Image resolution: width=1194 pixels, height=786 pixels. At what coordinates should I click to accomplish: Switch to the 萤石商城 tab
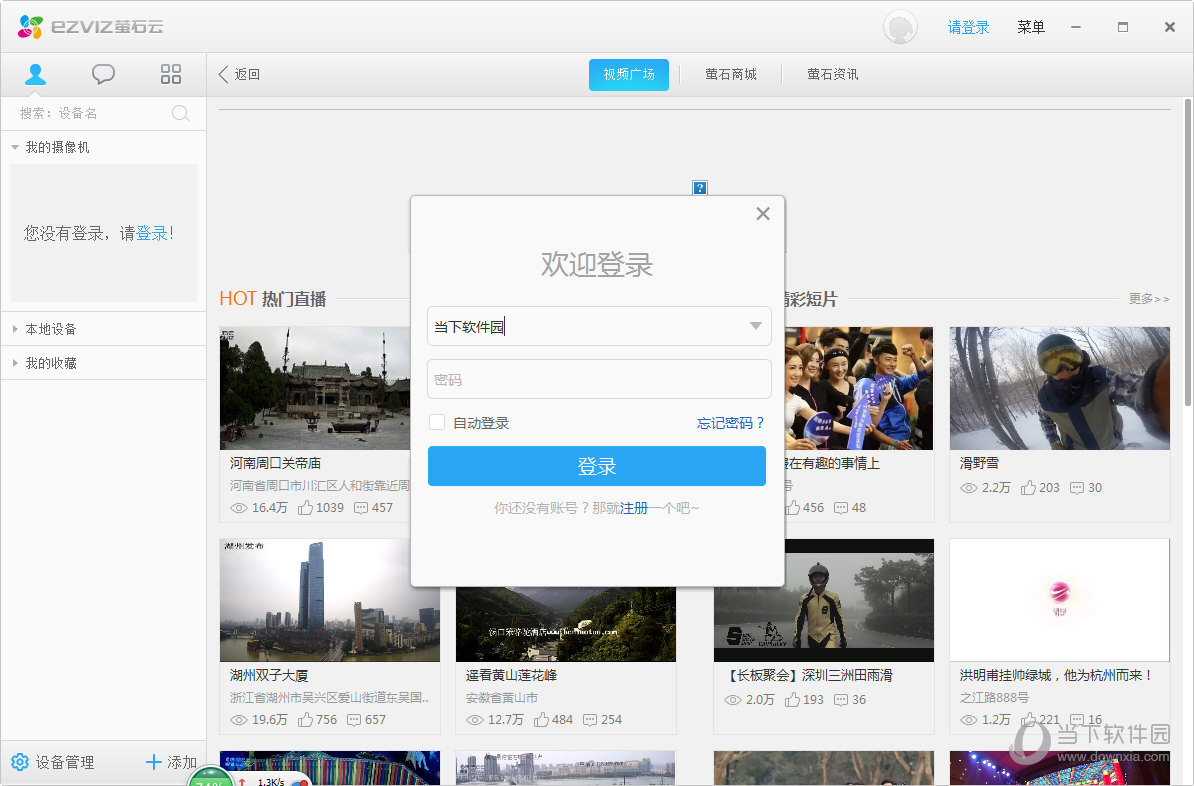click(731, 74)
